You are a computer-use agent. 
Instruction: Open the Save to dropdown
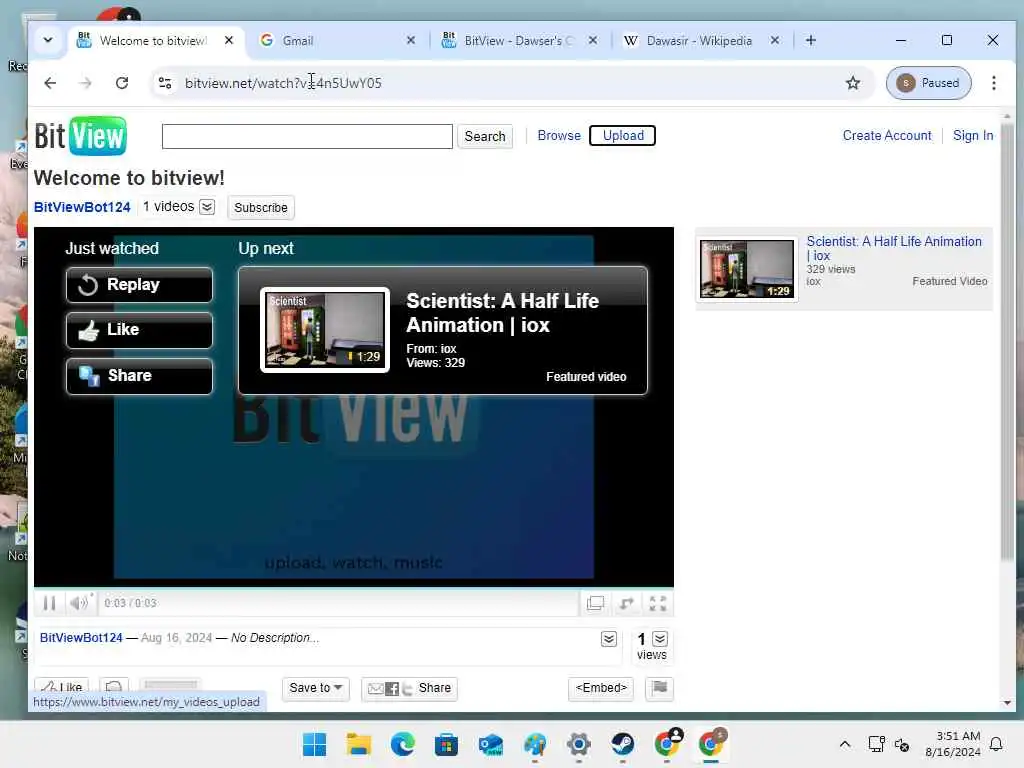(315, 688)
